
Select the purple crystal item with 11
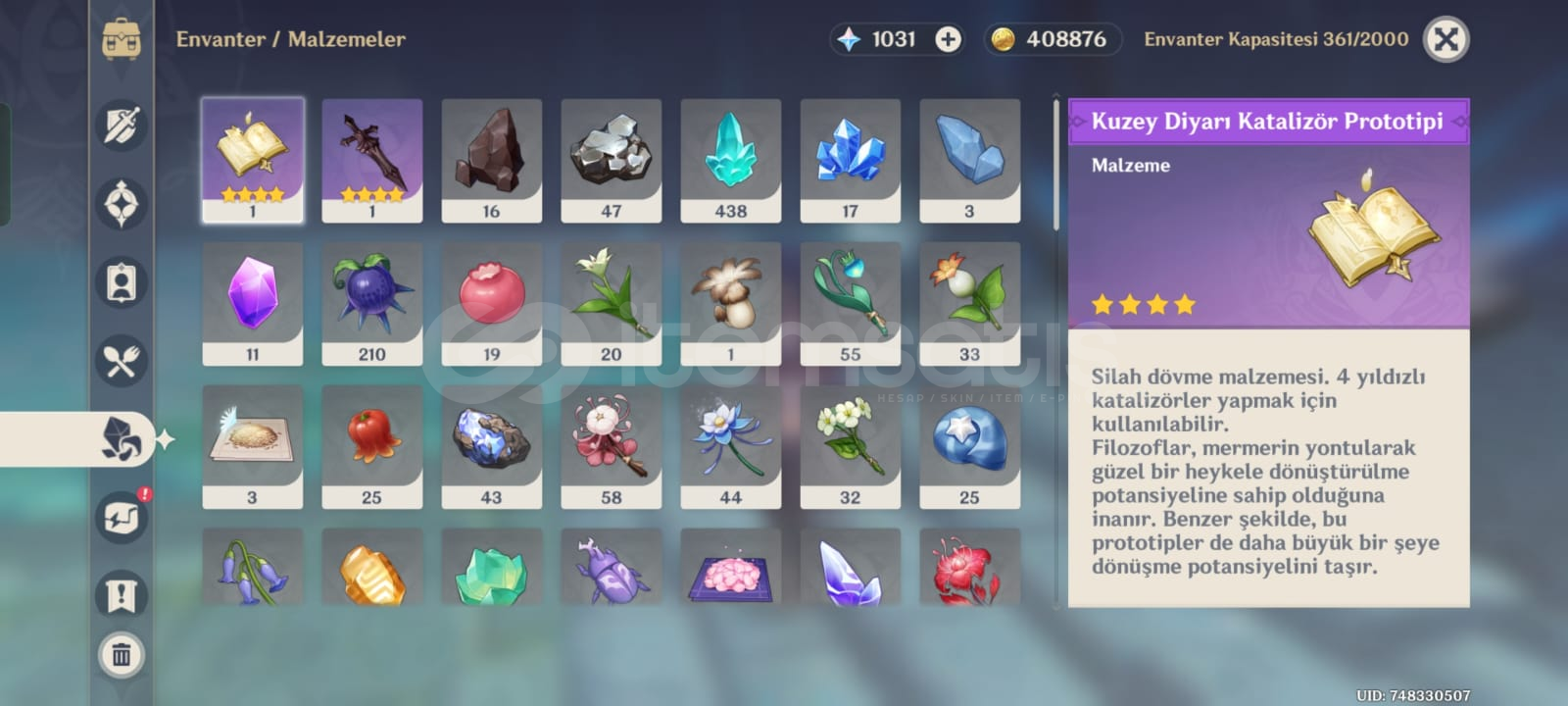pos(253,304)
